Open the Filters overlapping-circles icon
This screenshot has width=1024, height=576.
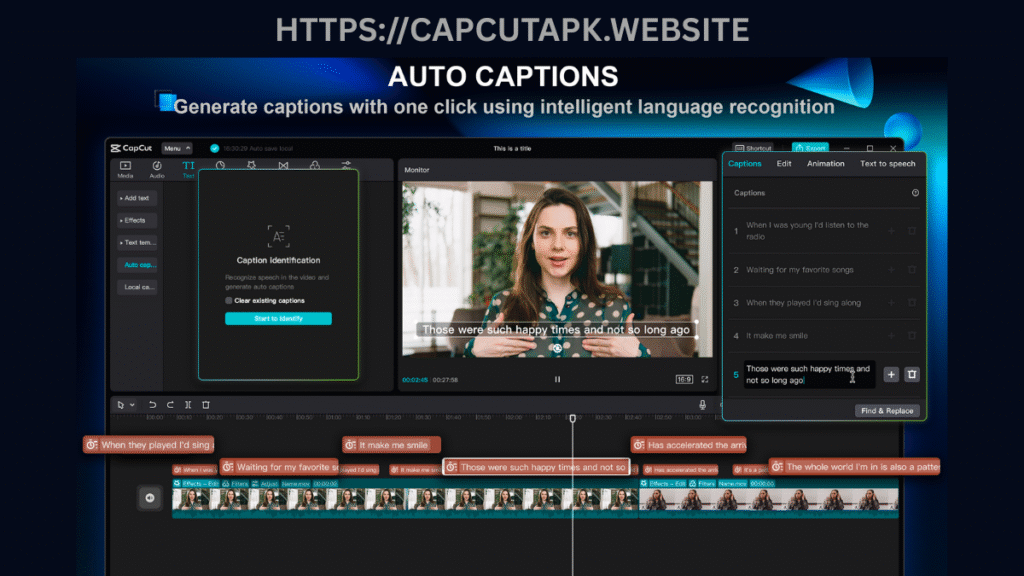point(315,166)
